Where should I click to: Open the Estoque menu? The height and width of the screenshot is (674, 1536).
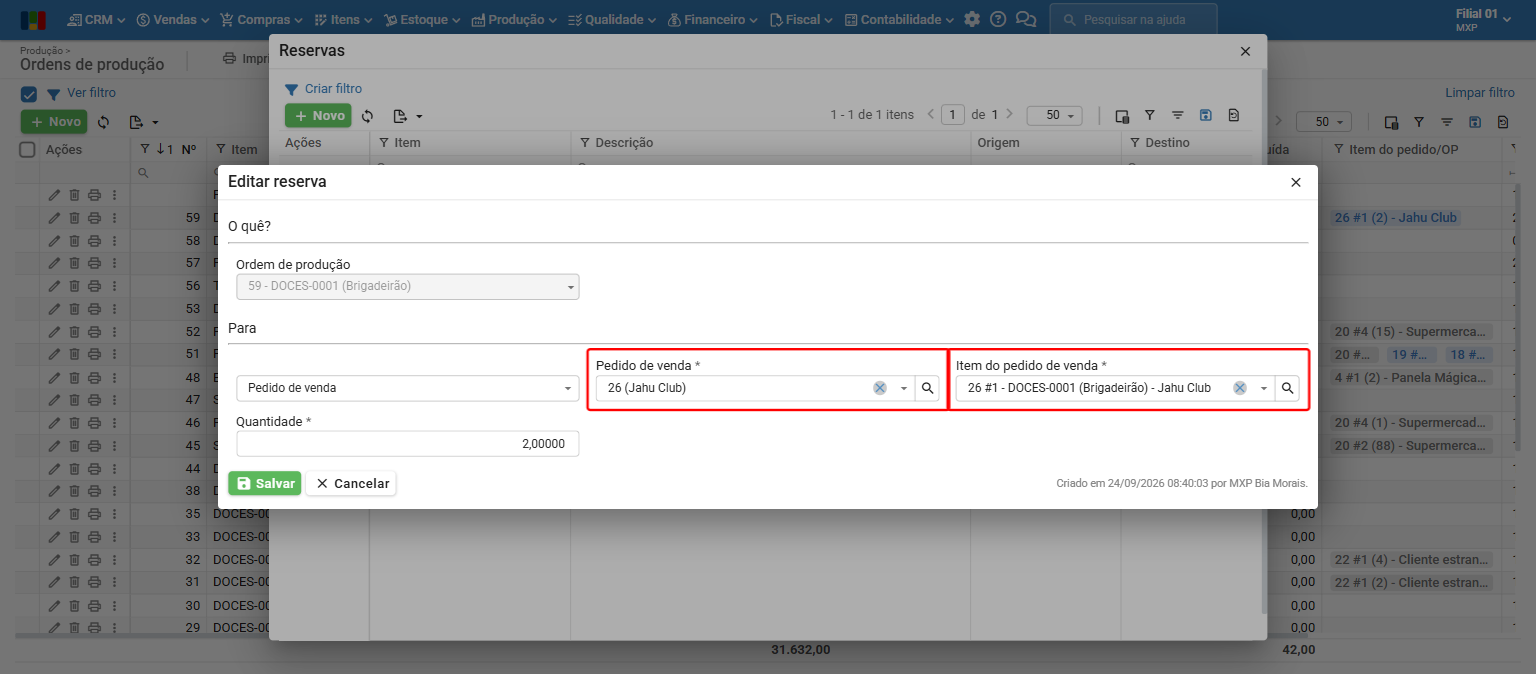(x=423, y=19)
